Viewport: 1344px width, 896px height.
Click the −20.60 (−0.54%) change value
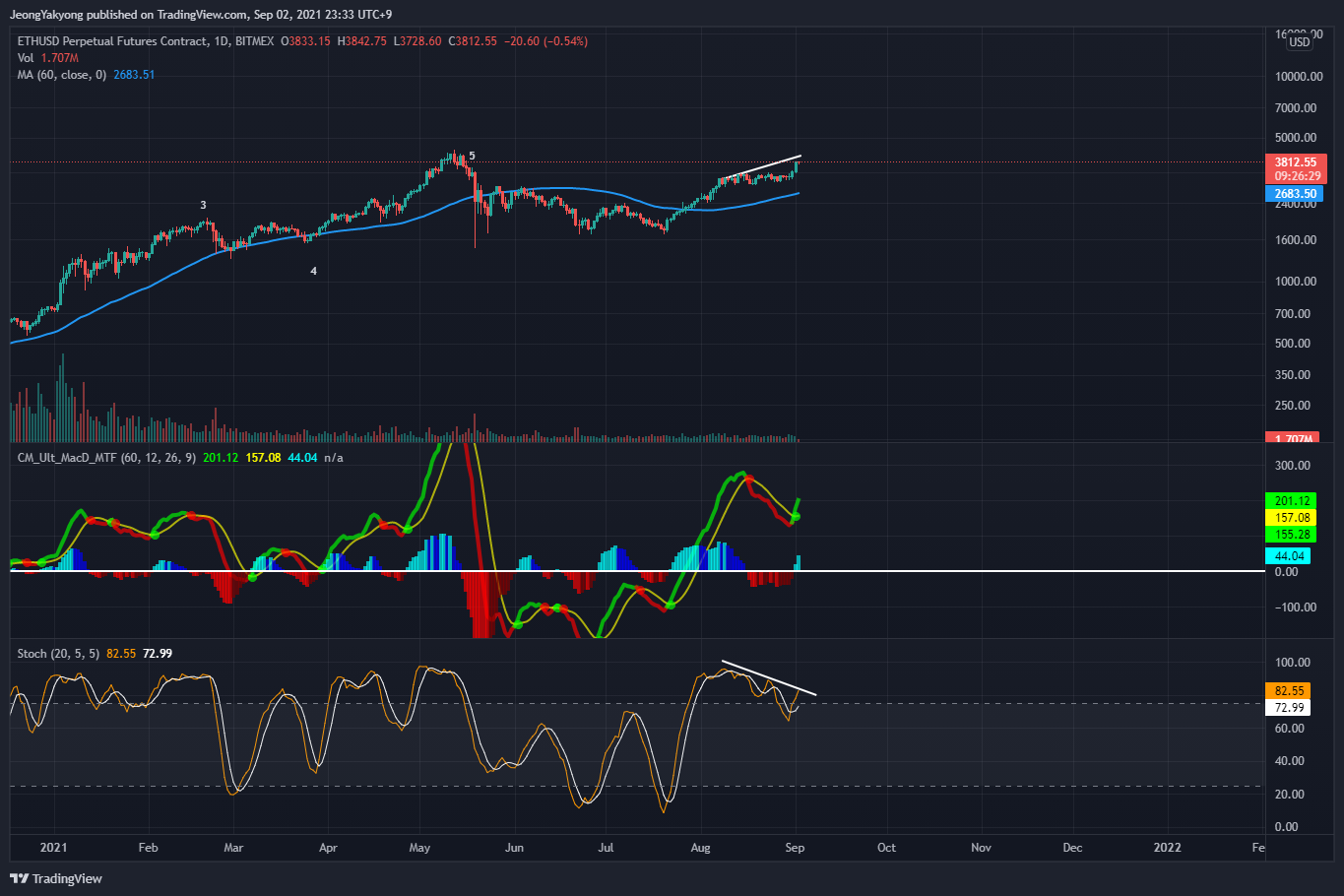coord(545,41)
